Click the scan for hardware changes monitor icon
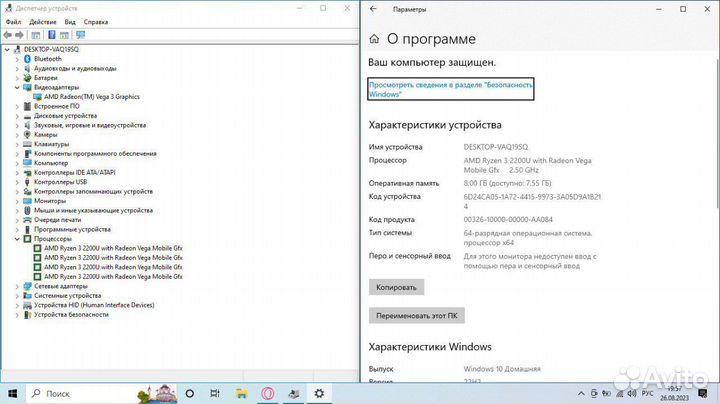Viewport: 720px width, 404px height. pyautogui.click(x=81, y=35)
